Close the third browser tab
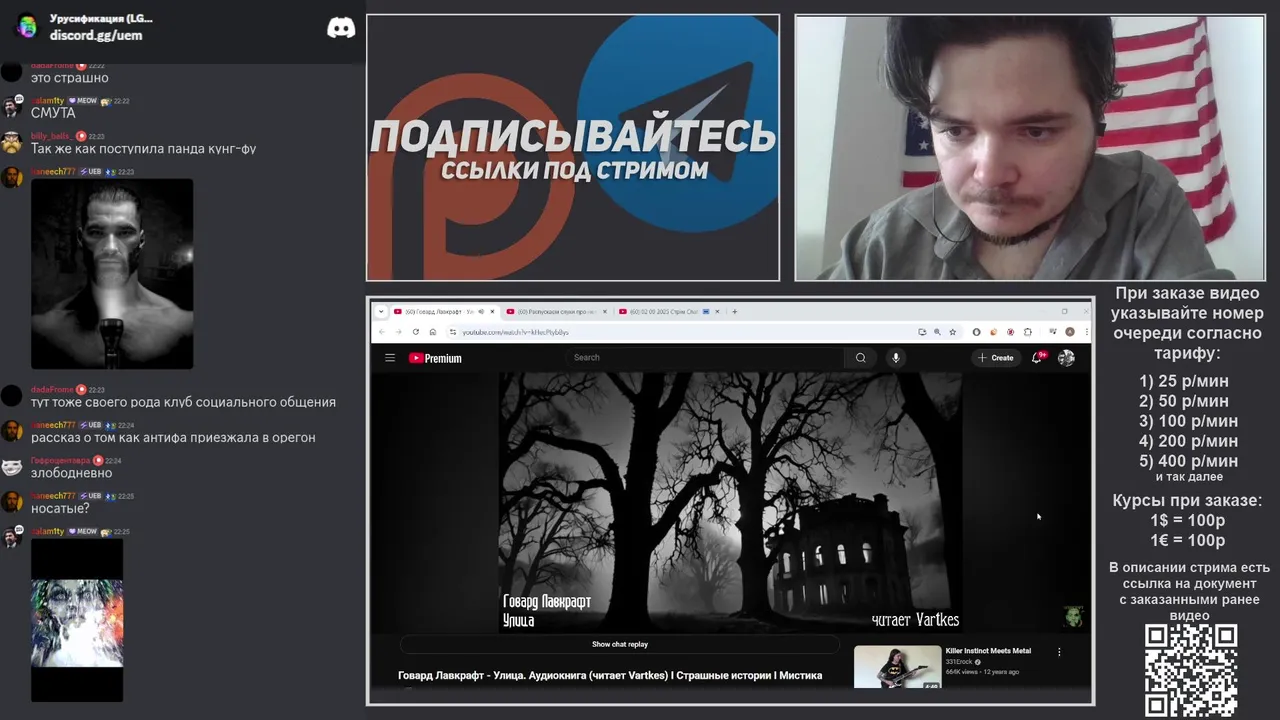 pos(717,311)
